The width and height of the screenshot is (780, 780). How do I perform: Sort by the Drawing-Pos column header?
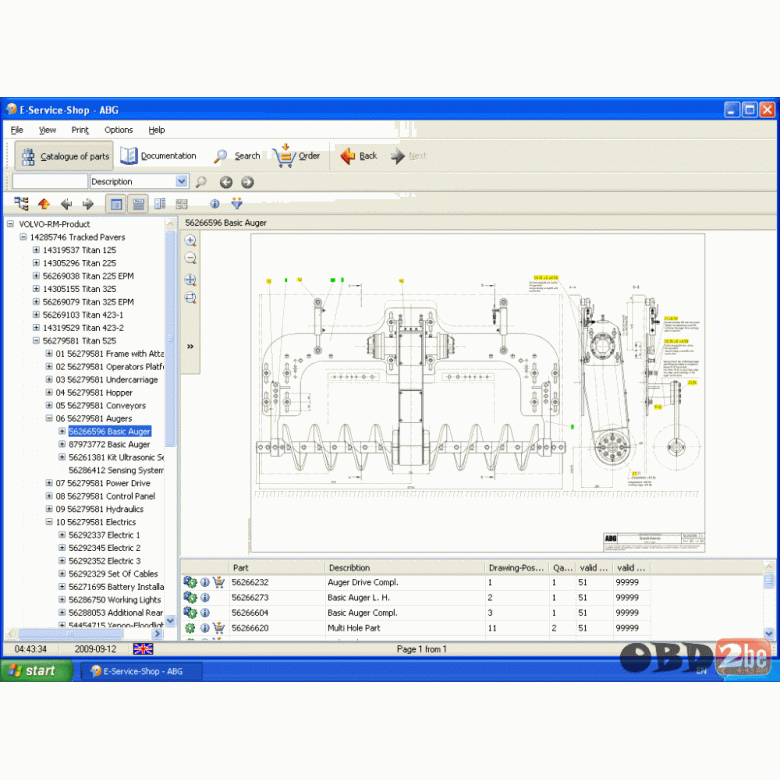(x=516, y=568)
